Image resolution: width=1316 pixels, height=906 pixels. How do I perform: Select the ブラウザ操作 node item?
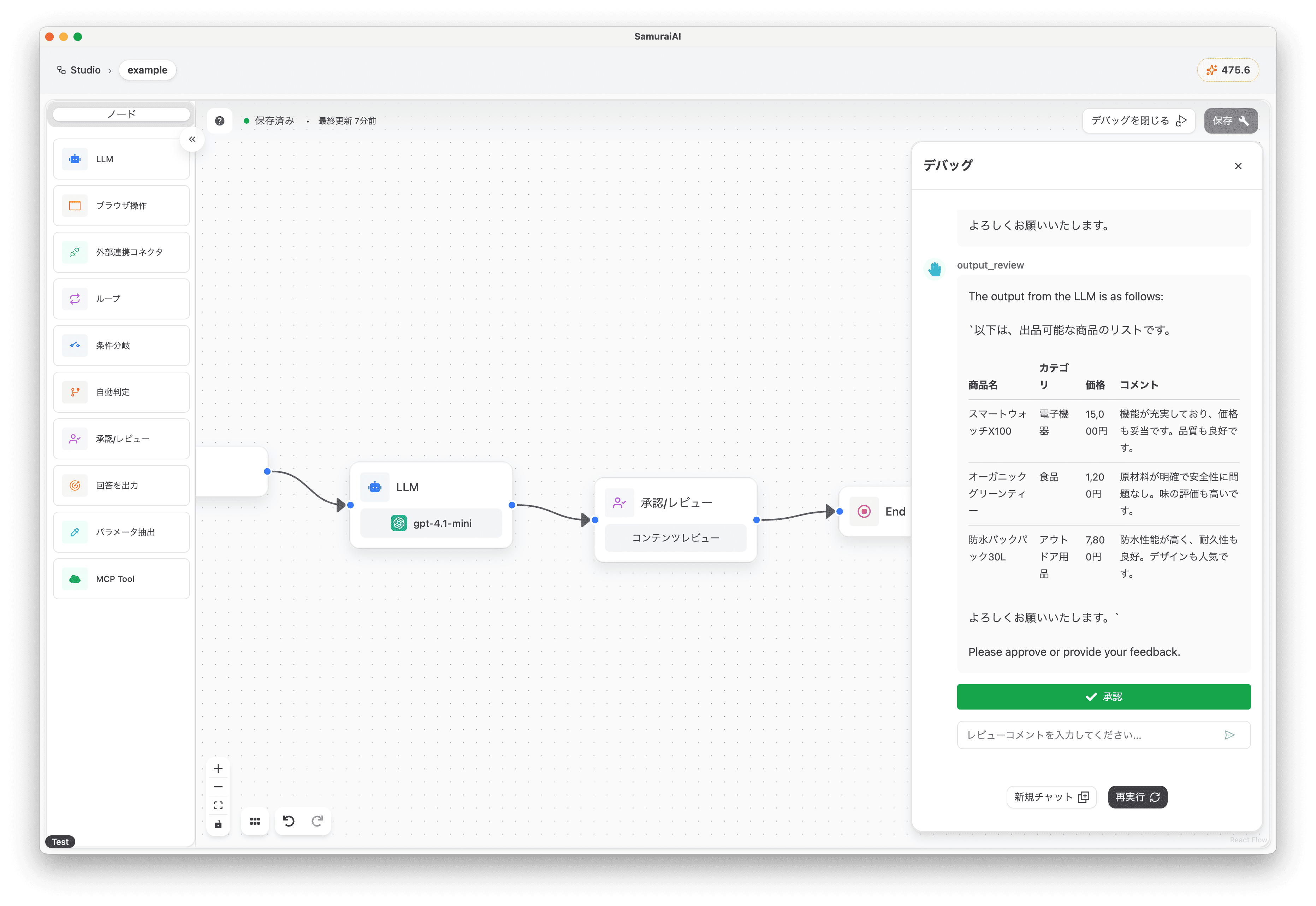121,206
